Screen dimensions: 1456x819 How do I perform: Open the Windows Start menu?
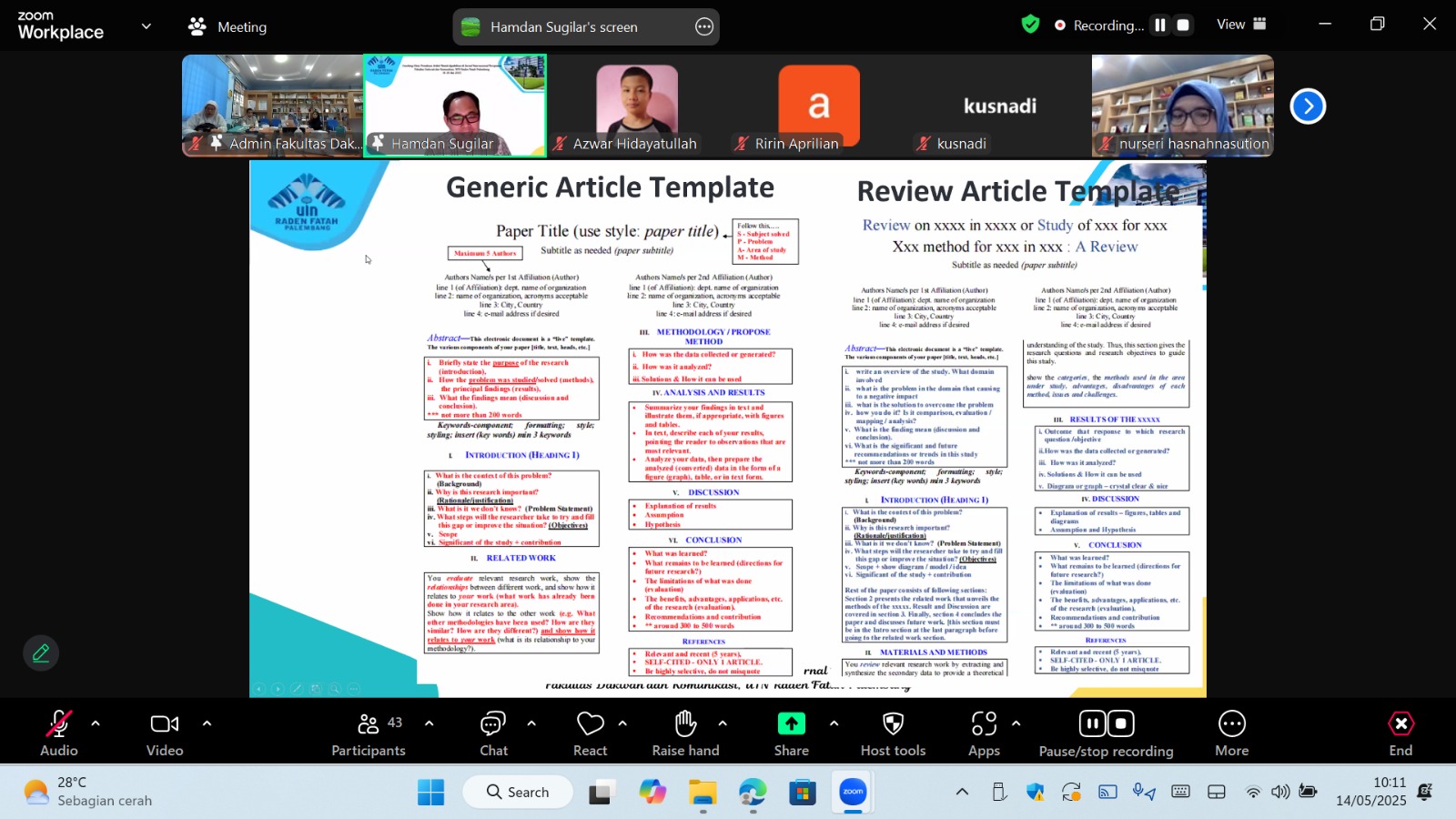coord(430,792)
